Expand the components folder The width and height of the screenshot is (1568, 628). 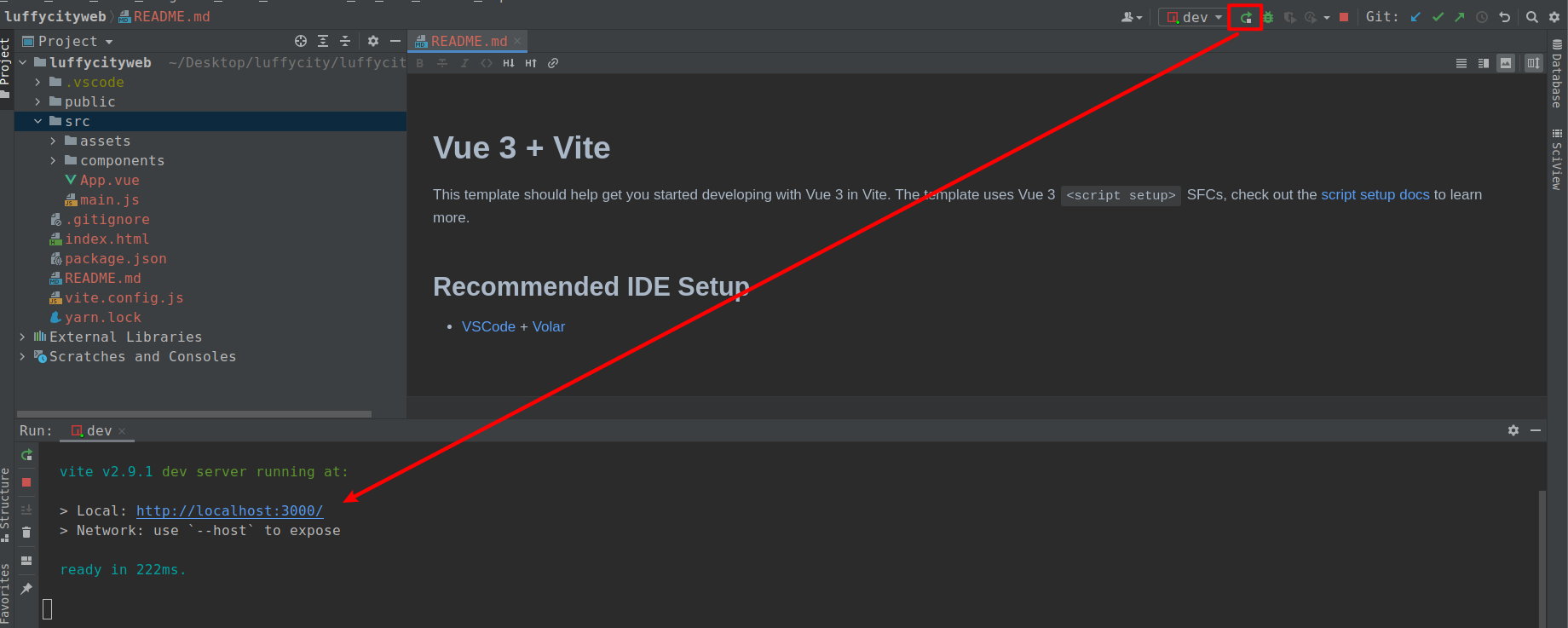(53, 161)
